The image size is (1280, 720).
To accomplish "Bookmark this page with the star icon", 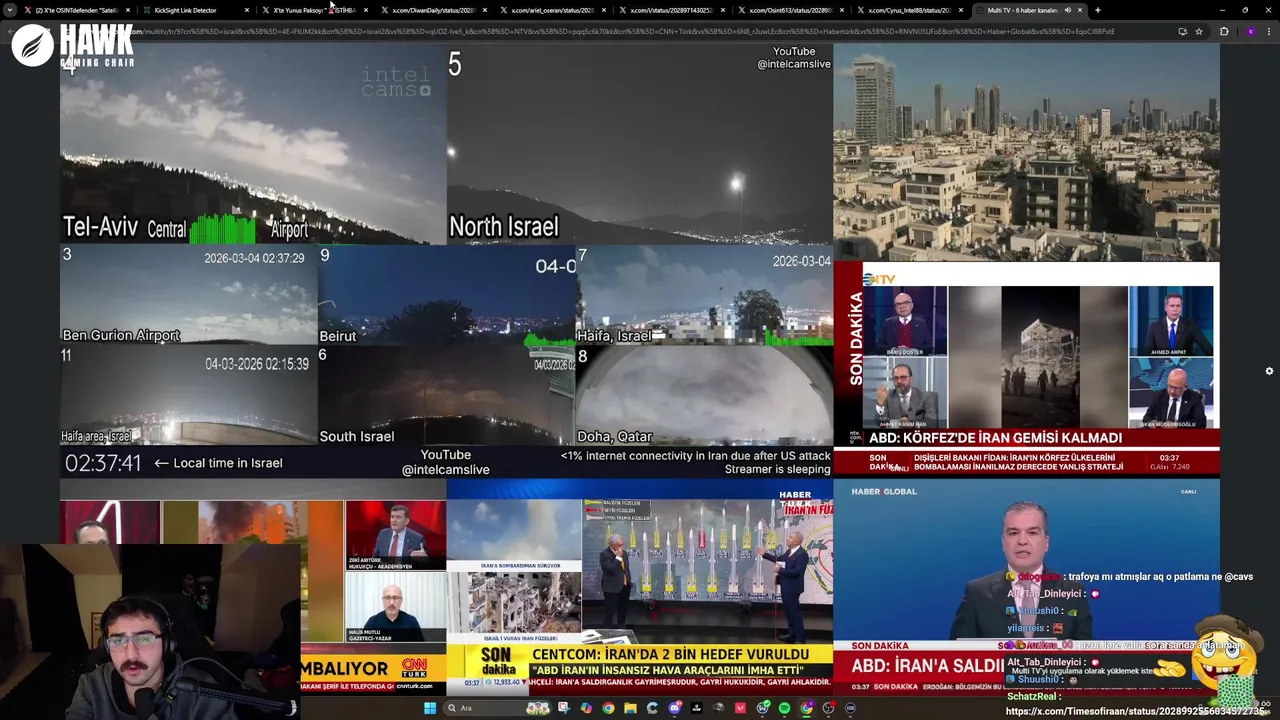I will (1198, 31).
